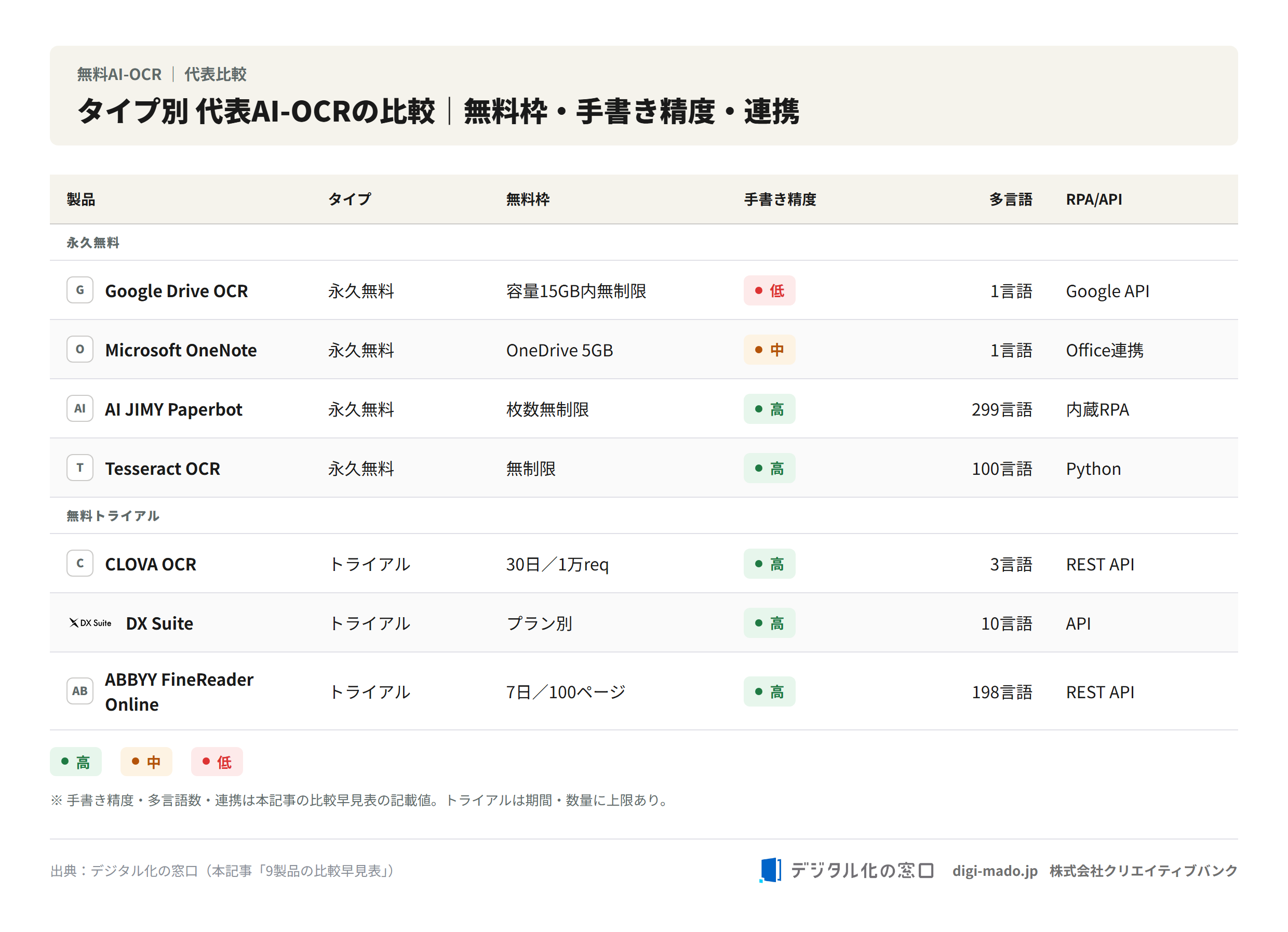Click the 高 badge in Tesseract OCR row

tap(770, 469)
